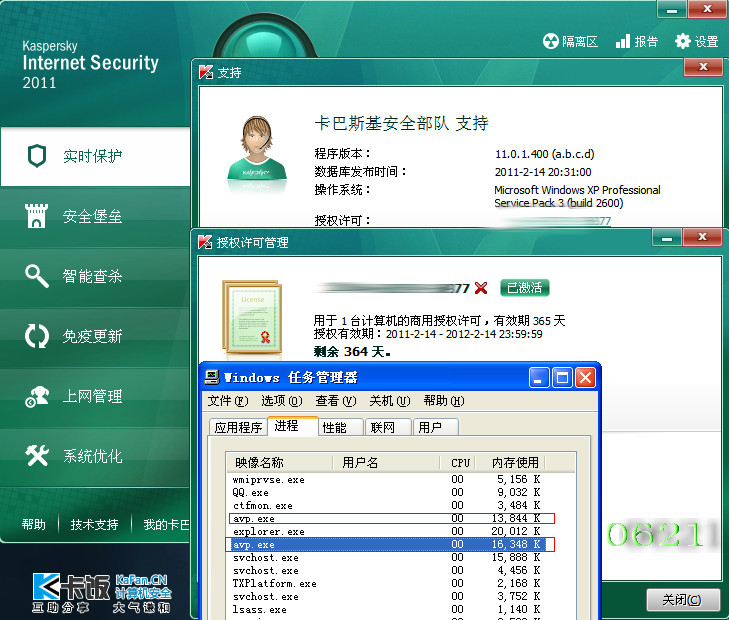Viewport: 729px width, 620px height.
Task: Select the 实时保护 shield icon
Action: [37, 156]
